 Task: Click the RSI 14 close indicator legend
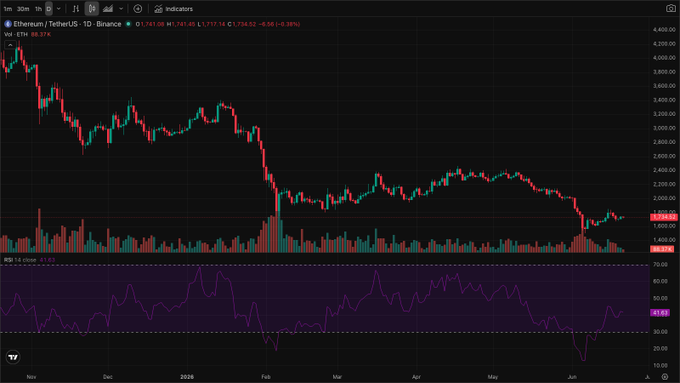20,260
